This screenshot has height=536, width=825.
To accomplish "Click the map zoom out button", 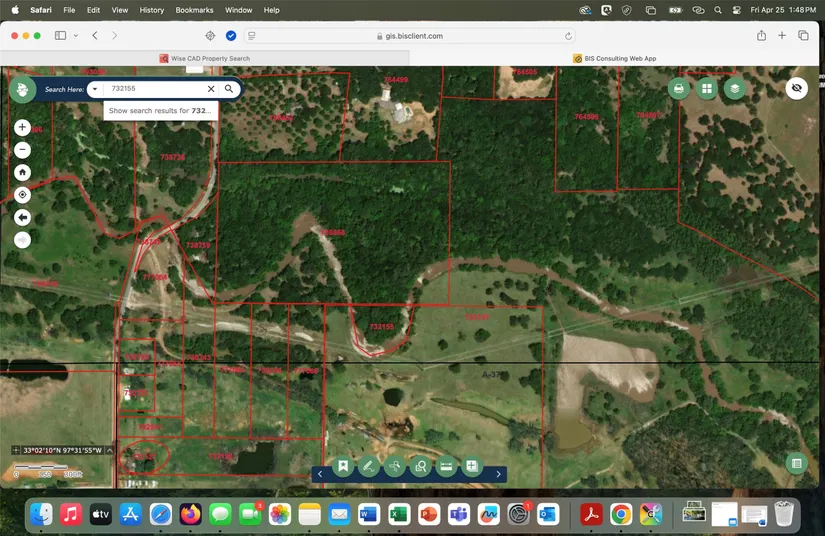I will (22, 150).
